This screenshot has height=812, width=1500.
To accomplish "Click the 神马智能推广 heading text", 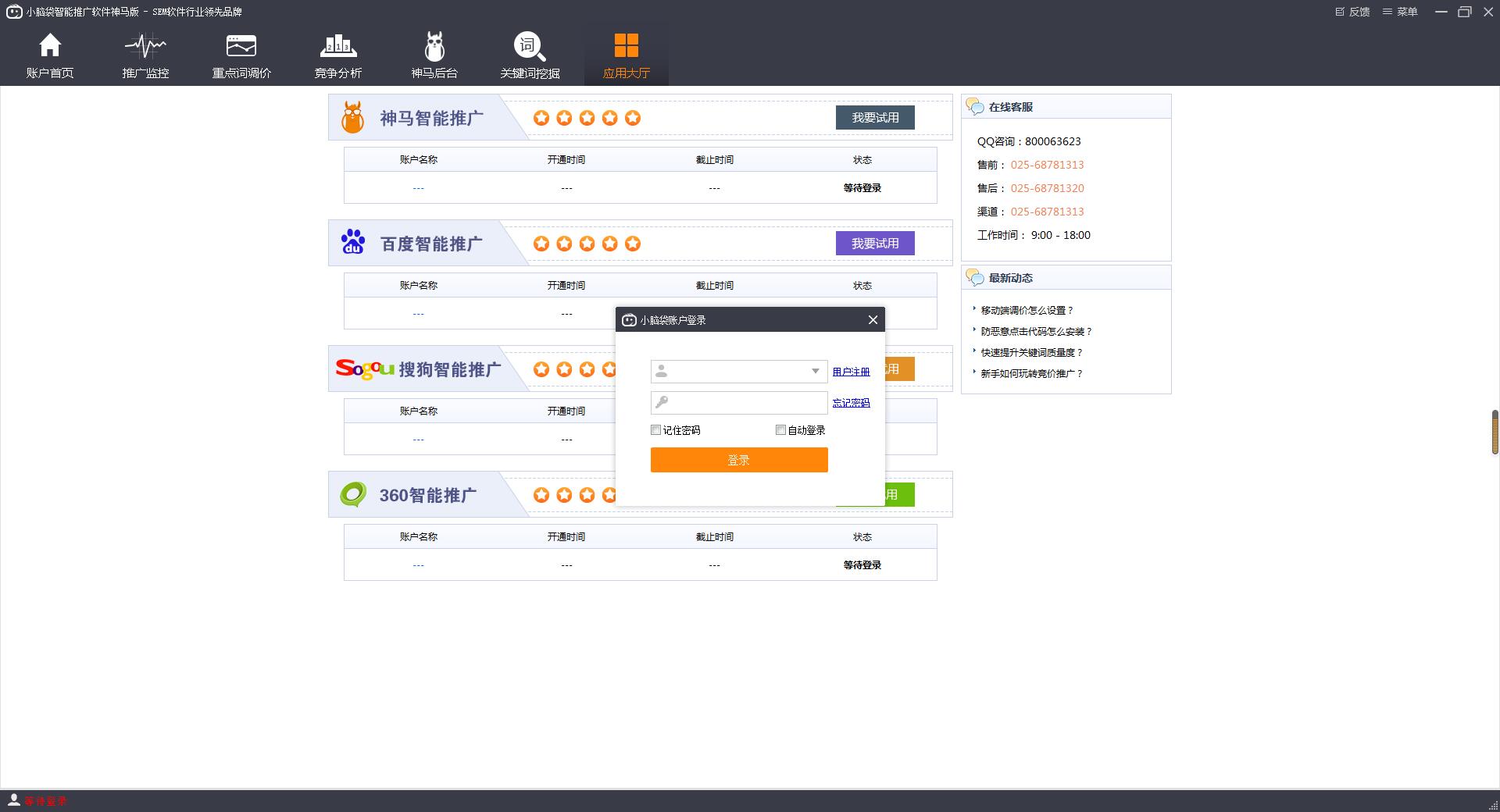I will [x=431, y=118].
